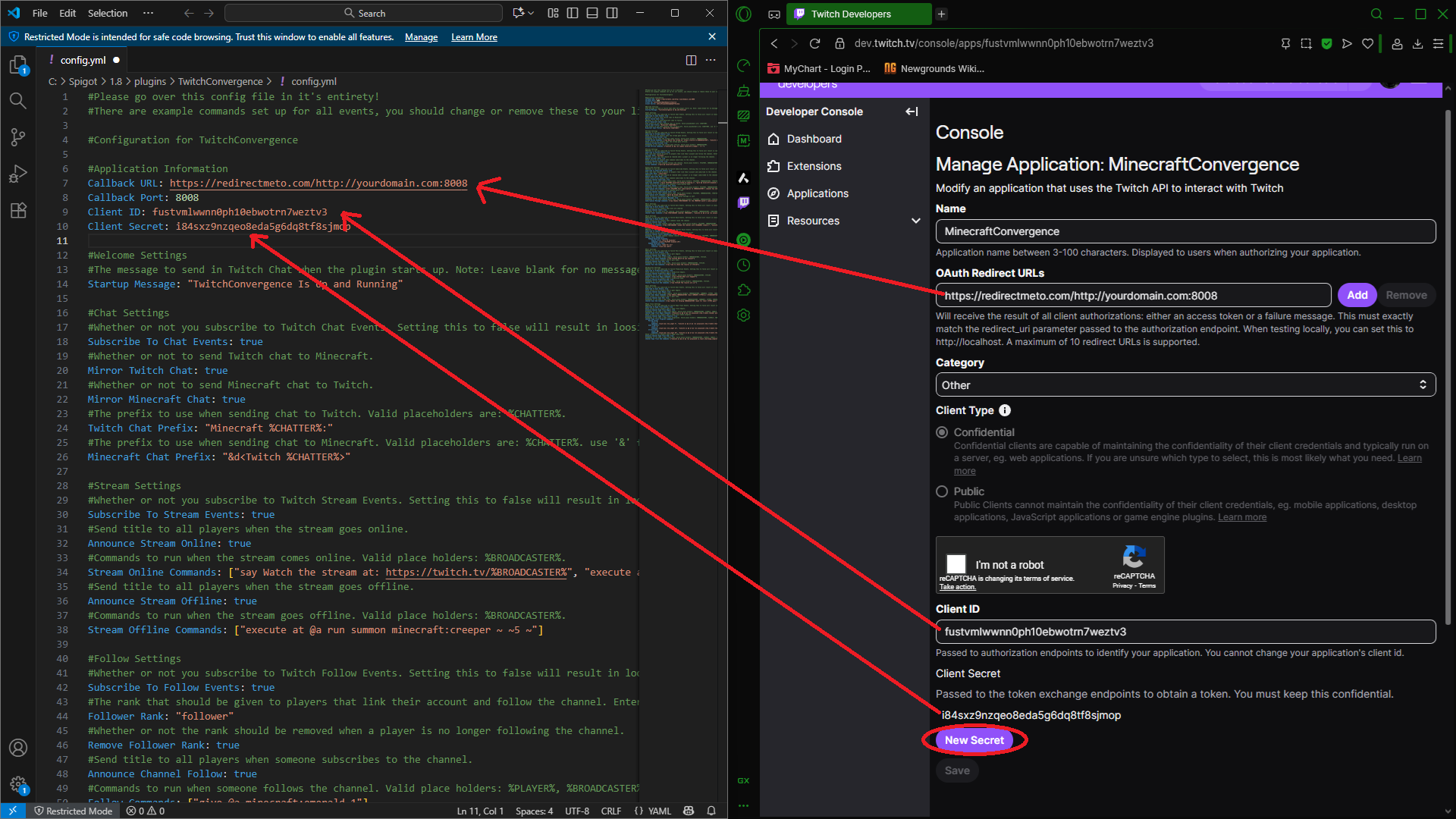The image size is (1456, 819).
Task: Click the application Name input field
Action: coord(1185,231)
